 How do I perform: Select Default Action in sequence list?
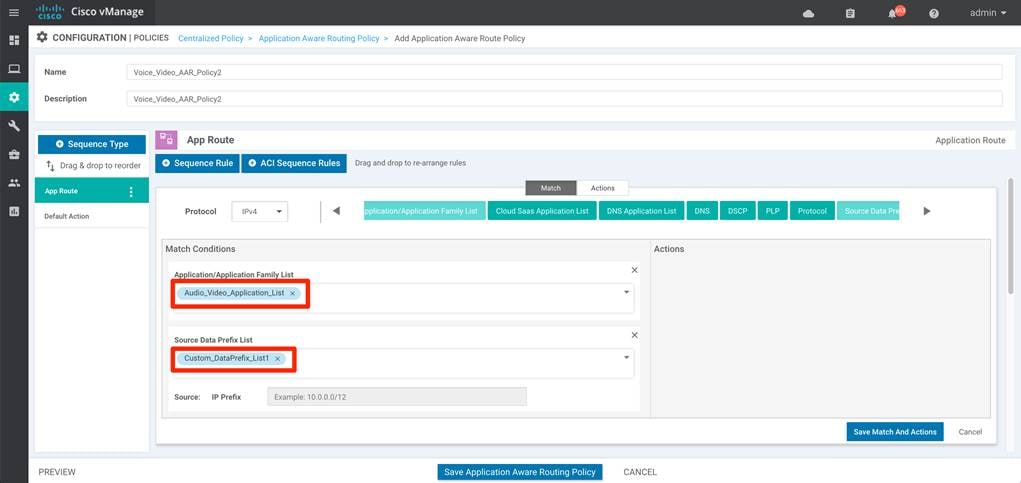[x=92, y=216]
